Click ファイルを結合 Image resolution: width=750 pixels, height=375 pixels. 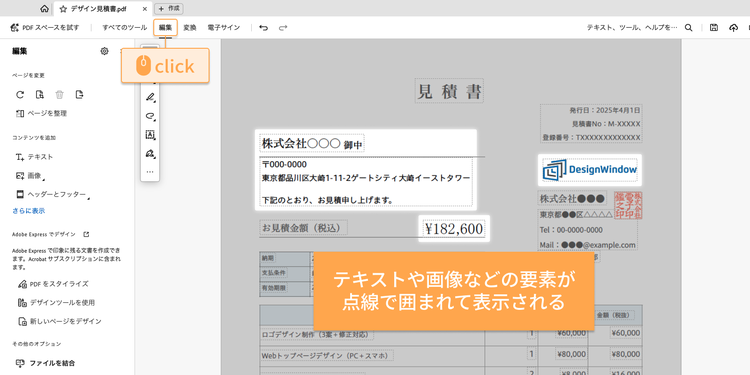coord(45,363)
